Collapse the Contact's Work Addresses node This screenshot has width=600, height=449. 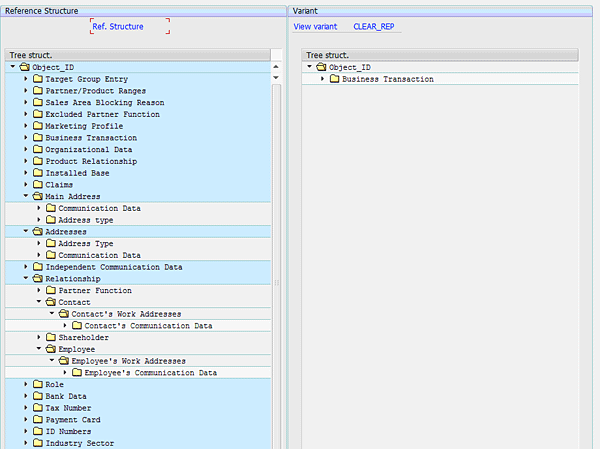tap(52, 313)
